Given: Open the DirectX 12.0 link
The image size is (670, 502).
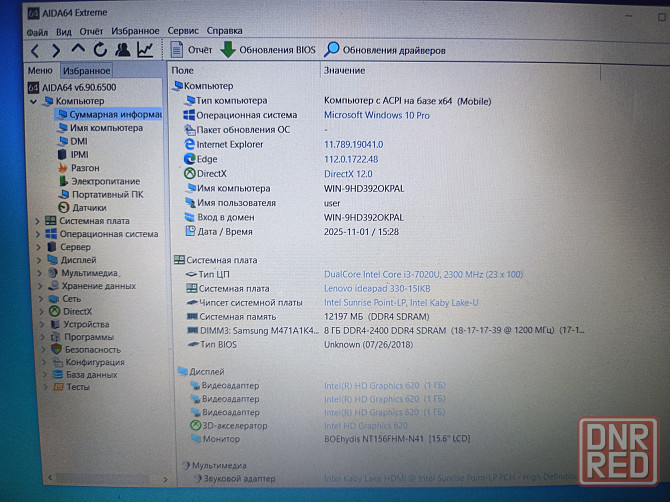Looking at the screenshot, I should click(348, 174).
